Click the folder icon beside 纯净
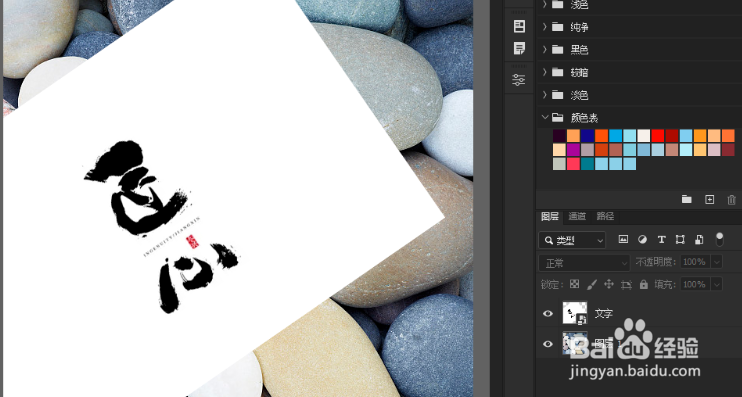Viewport: 742px width, 397px height. coord(558,26)
